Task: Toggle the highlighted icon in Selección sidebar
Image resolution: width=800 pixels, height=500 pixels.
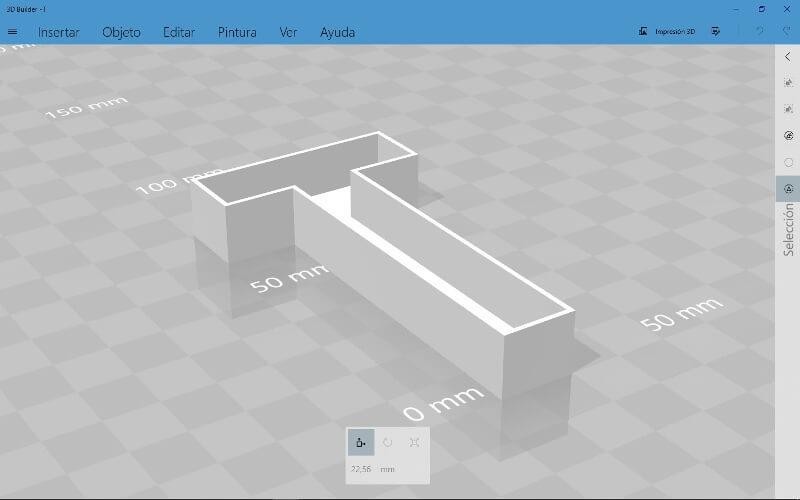Action: [x=788, y=188]
